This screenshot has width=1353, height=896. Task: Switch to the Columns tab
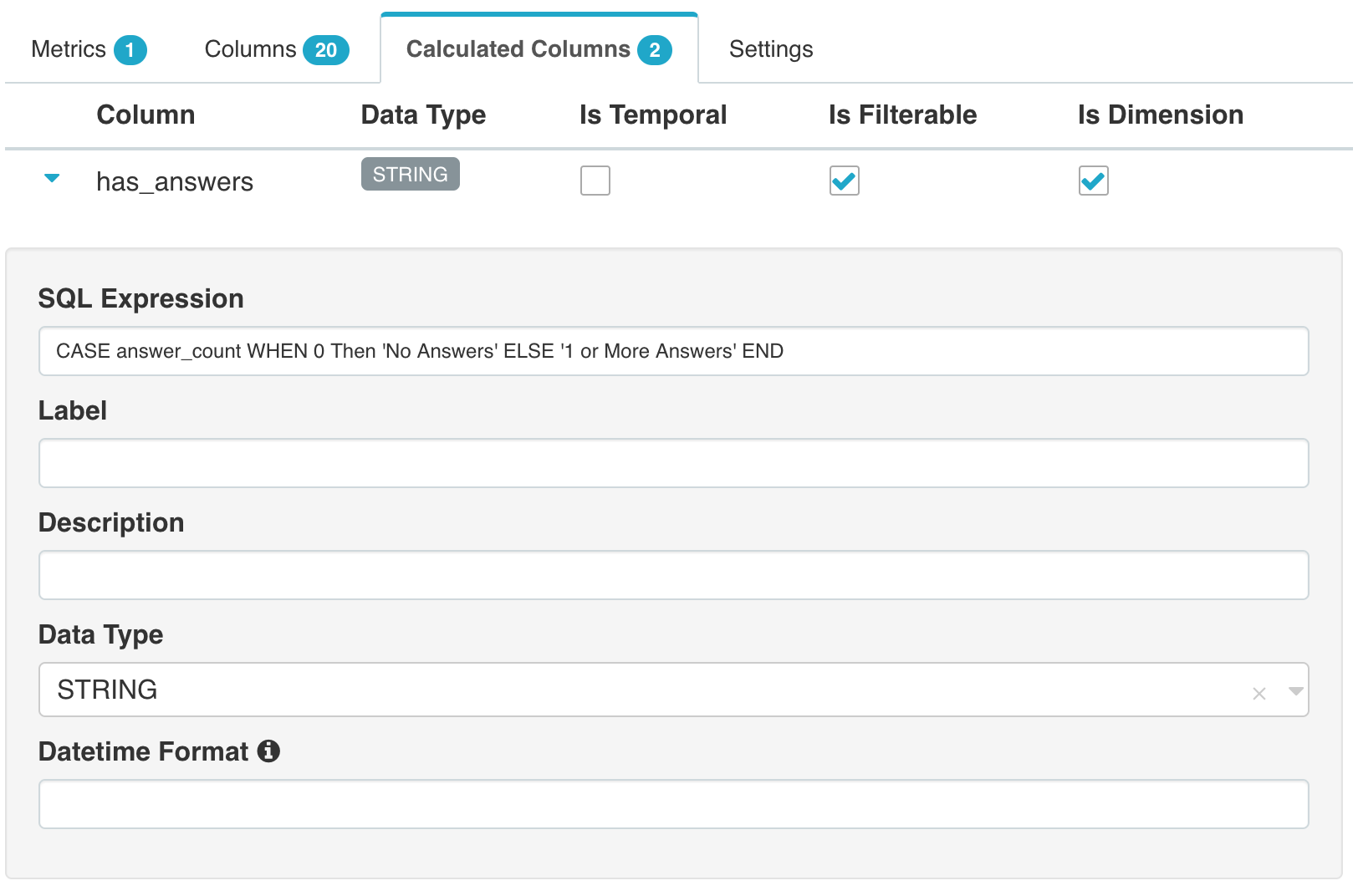point(276,49)
